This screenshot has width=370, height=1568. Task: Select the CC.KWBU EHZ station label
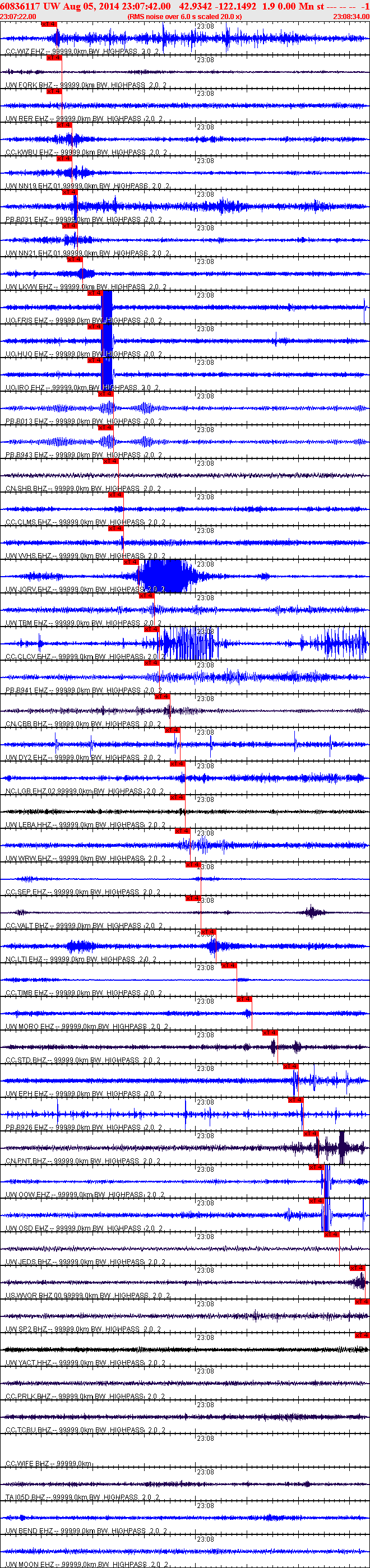86,152
